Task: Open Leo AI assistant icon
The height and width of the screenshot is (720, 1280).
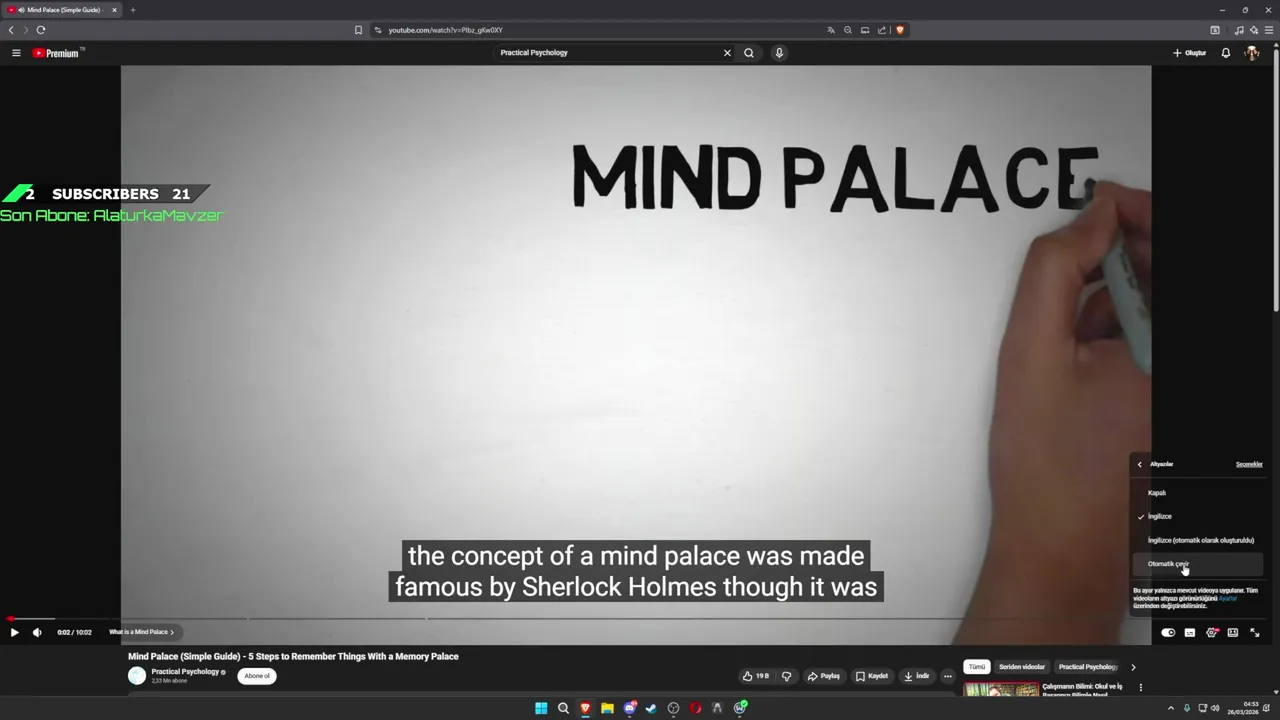Action: [1253, 30]
